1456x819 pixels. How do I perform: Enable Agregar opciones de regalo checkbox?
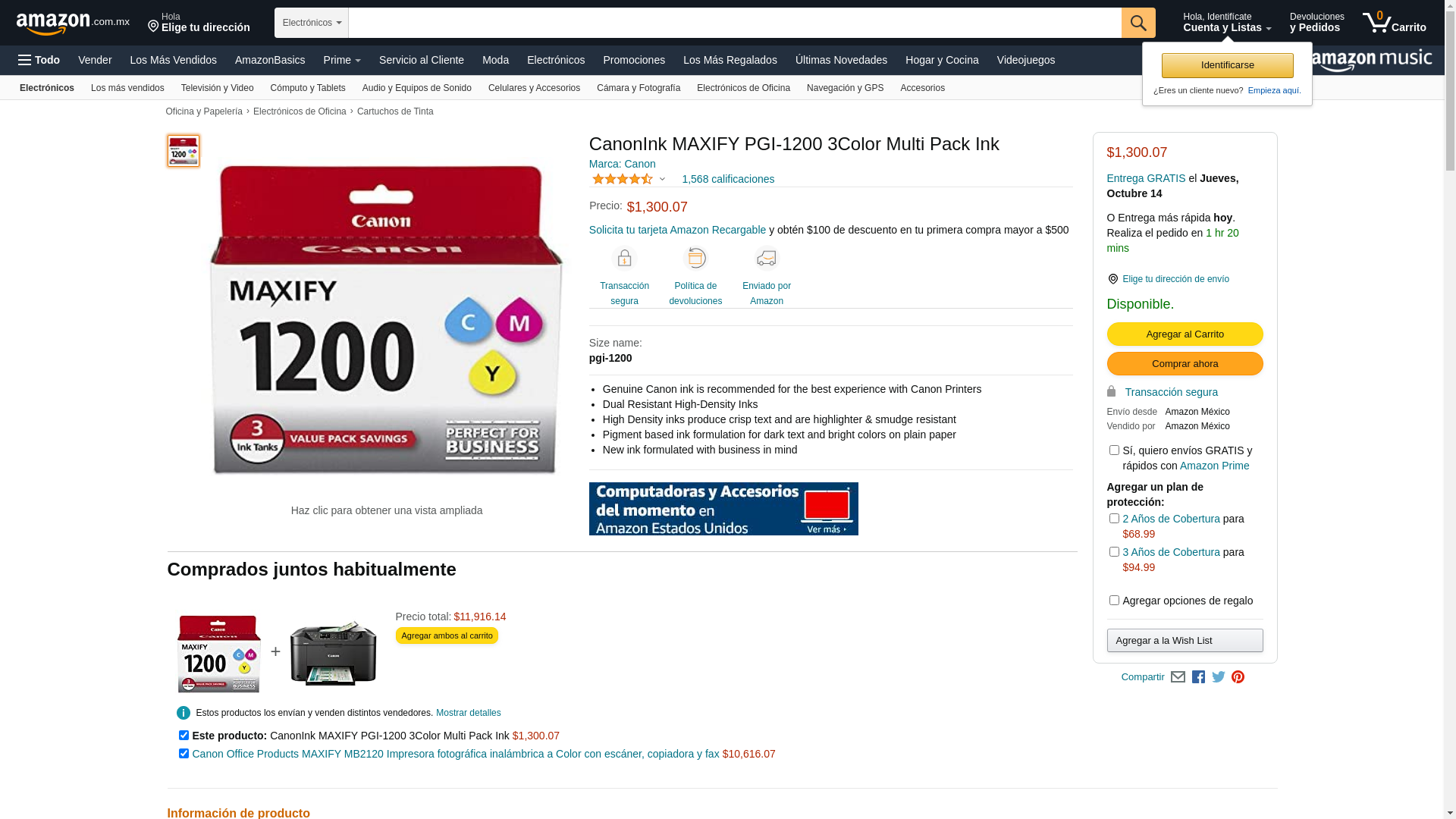pos(1114,601)
